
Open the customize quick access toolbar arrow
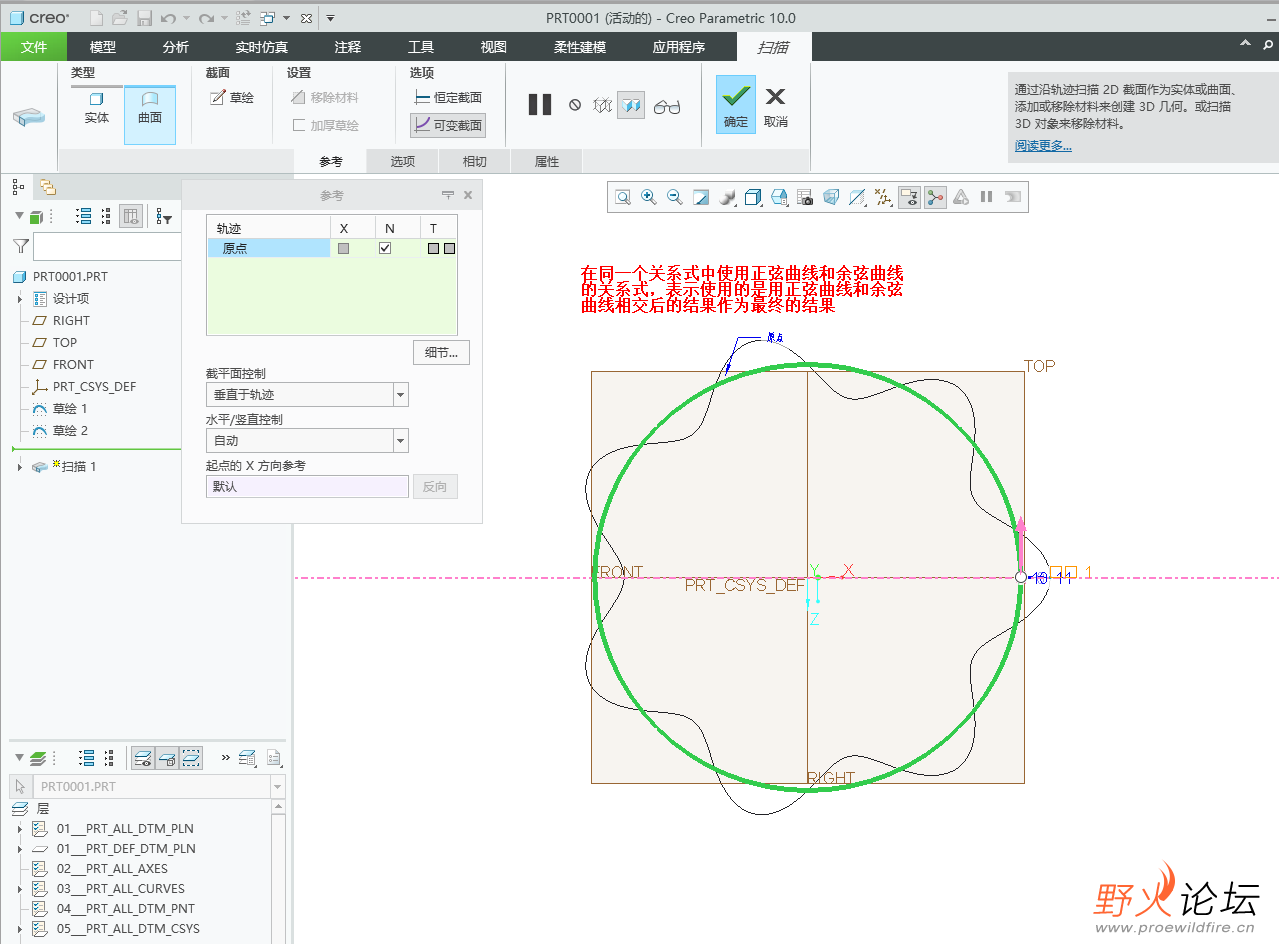click(331, 18)
